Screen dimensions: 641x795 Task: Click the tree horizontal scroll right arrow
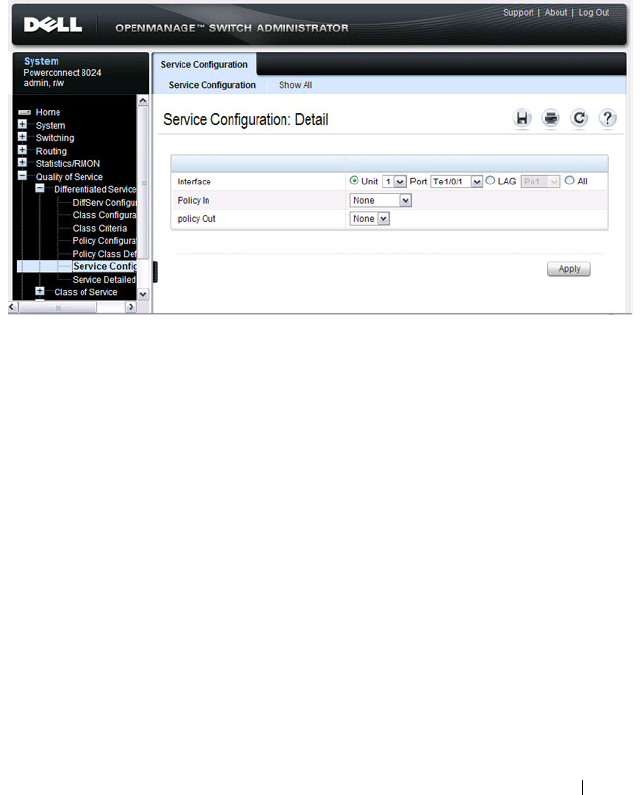pyautogui.click(x=131, y=307)
